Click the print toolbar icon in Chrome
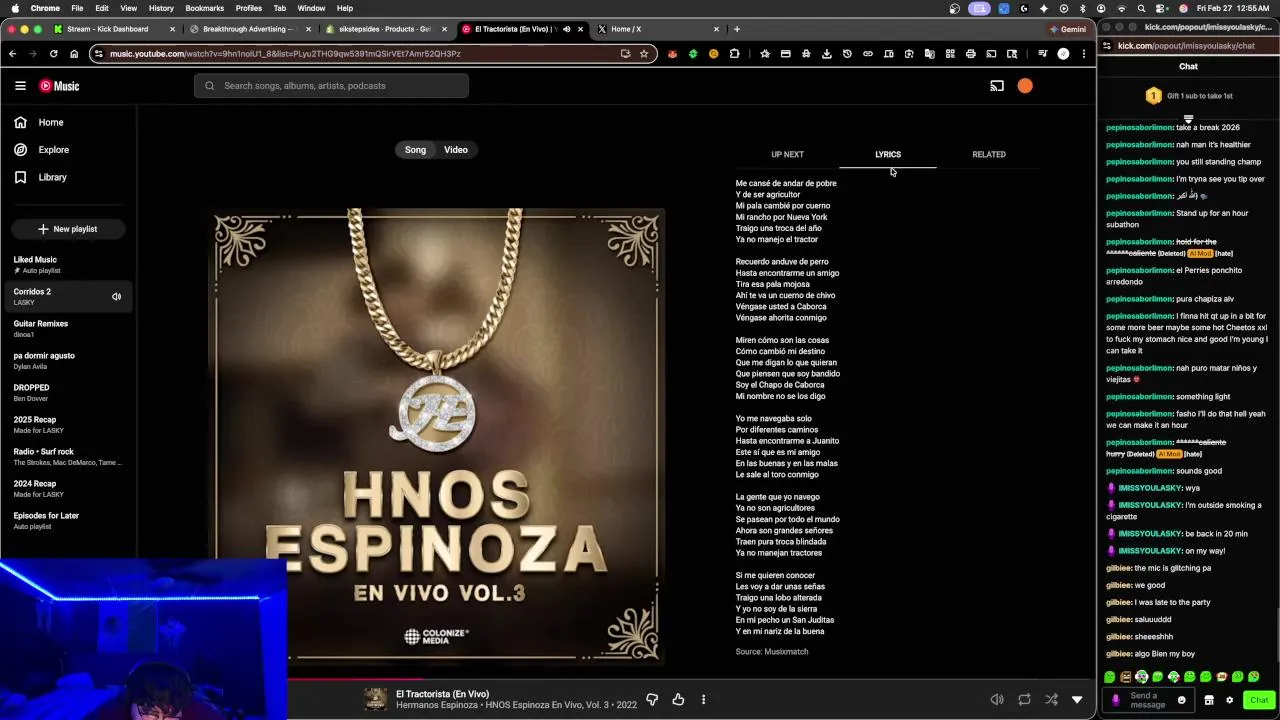 click(x=970, y=54)
